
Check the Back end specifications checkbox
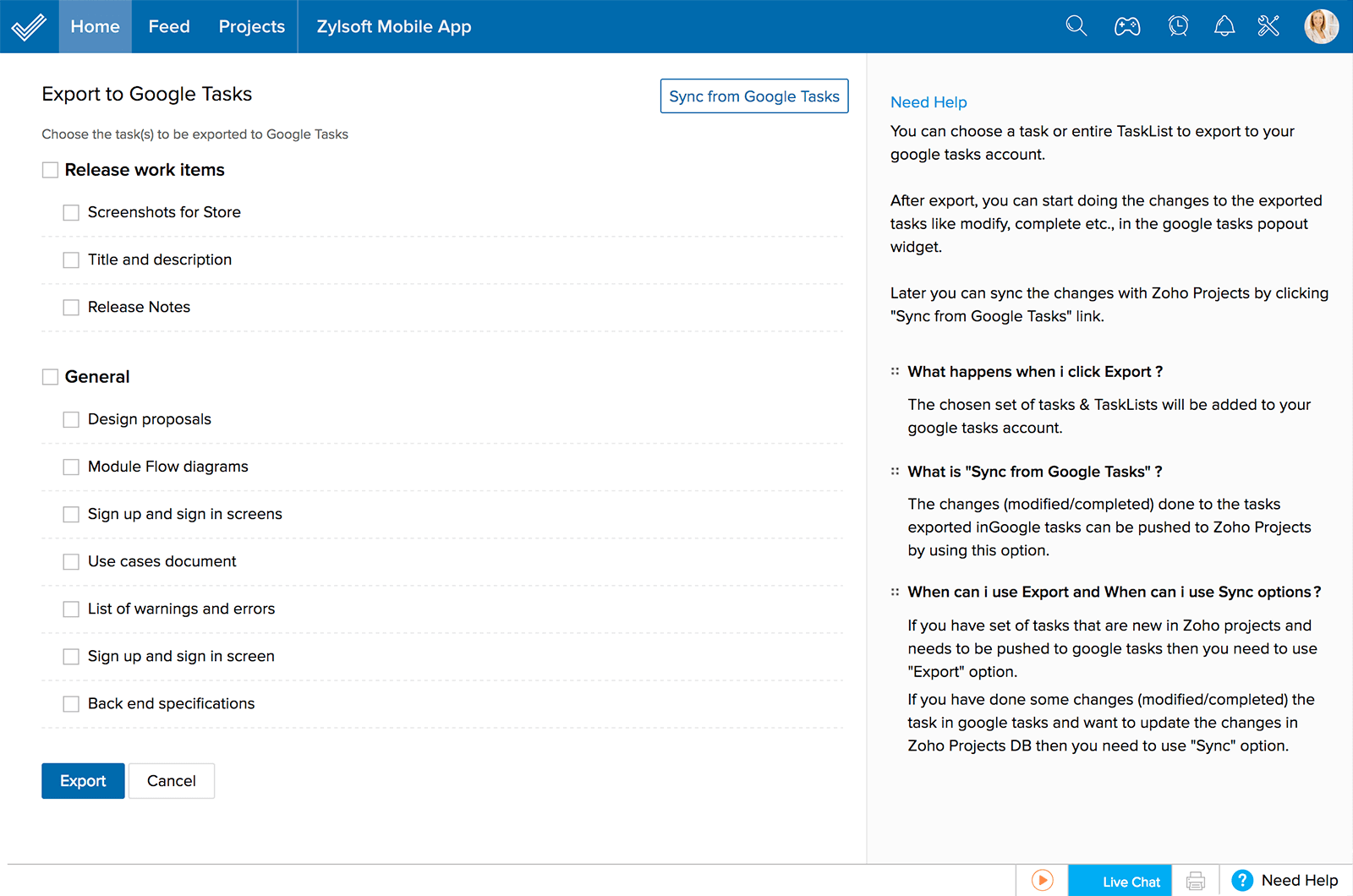click(x=70, y=703)
